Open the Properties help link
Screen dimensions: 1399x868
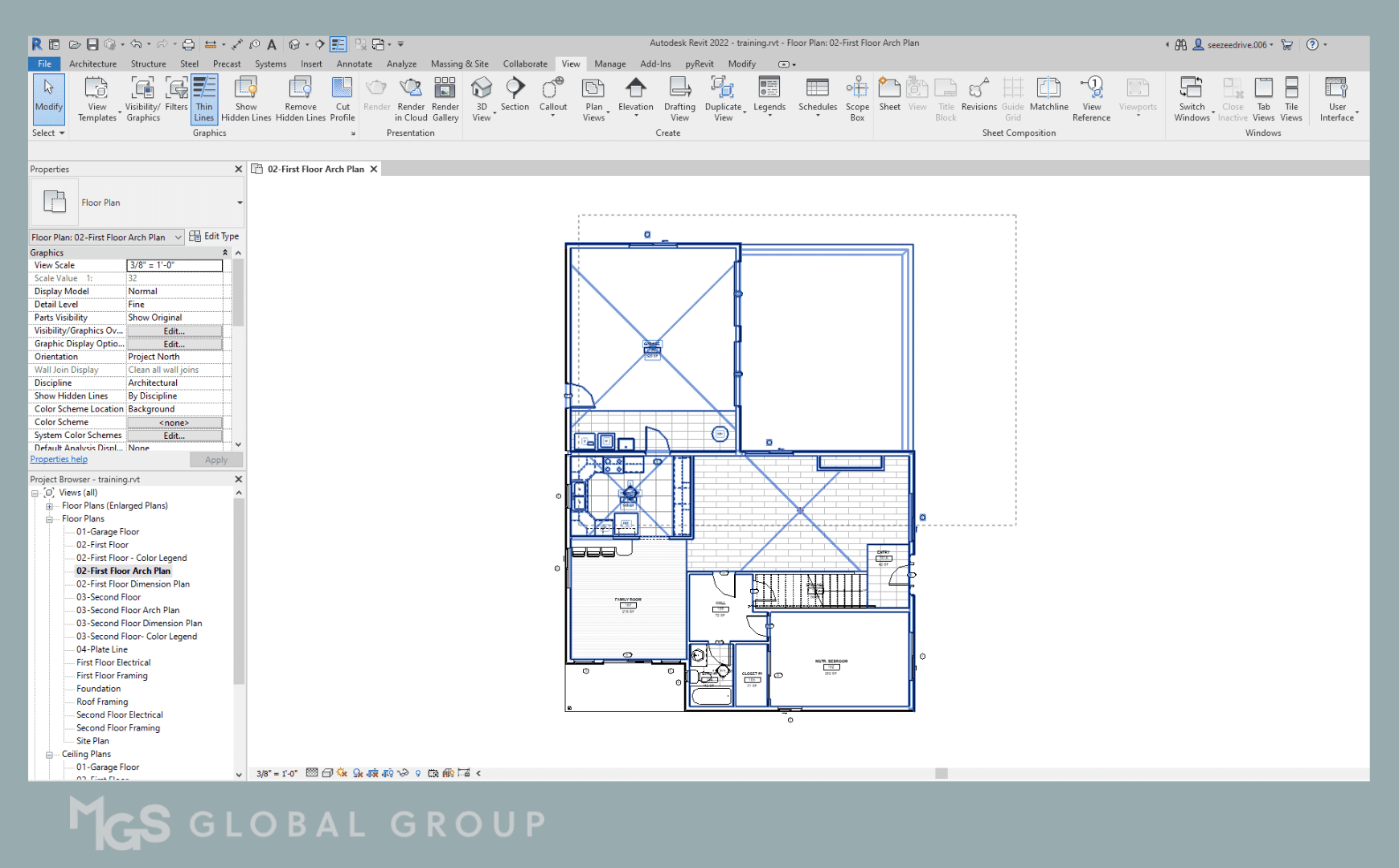(58, 458)
